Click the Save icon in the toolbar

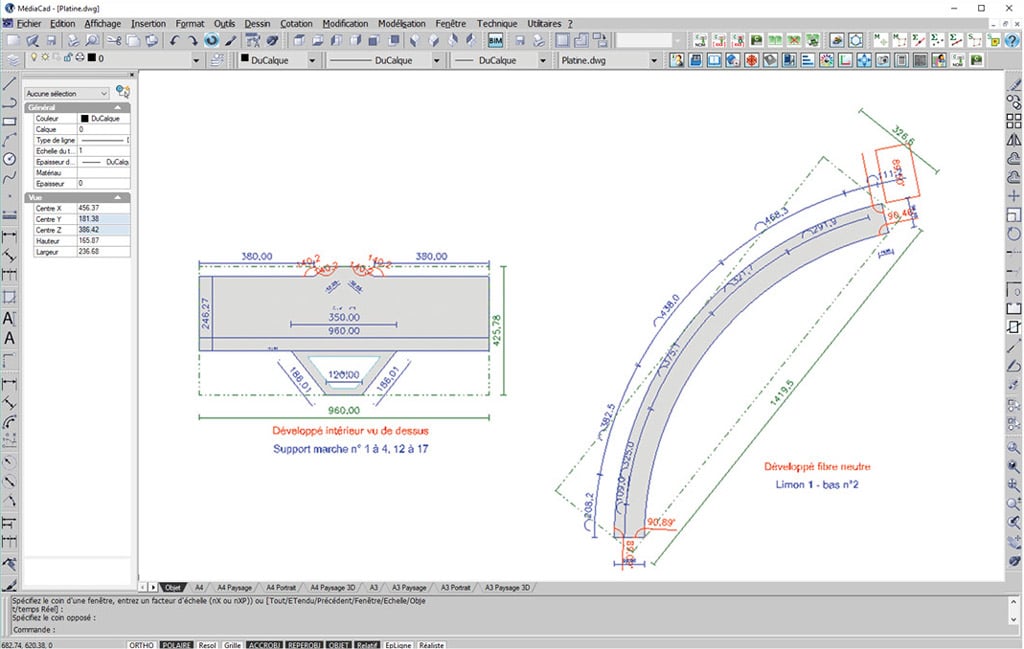[51, 41]
